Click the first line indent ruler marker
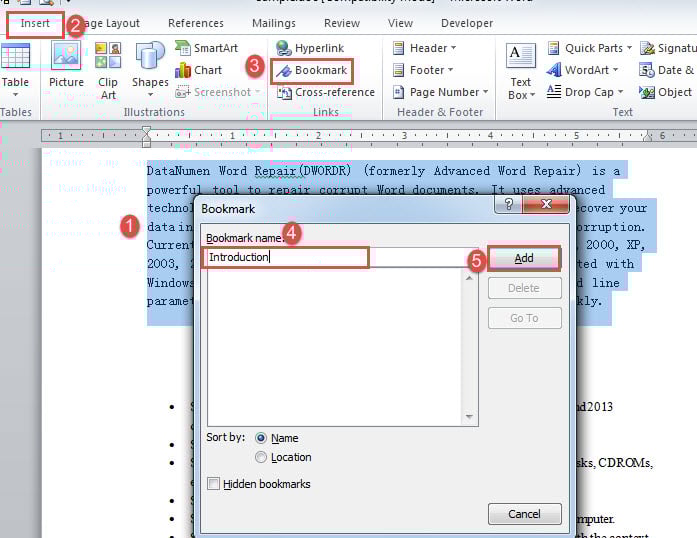This screenshot has height=538, width=697. pyautogui.click(x=146, y=131)
